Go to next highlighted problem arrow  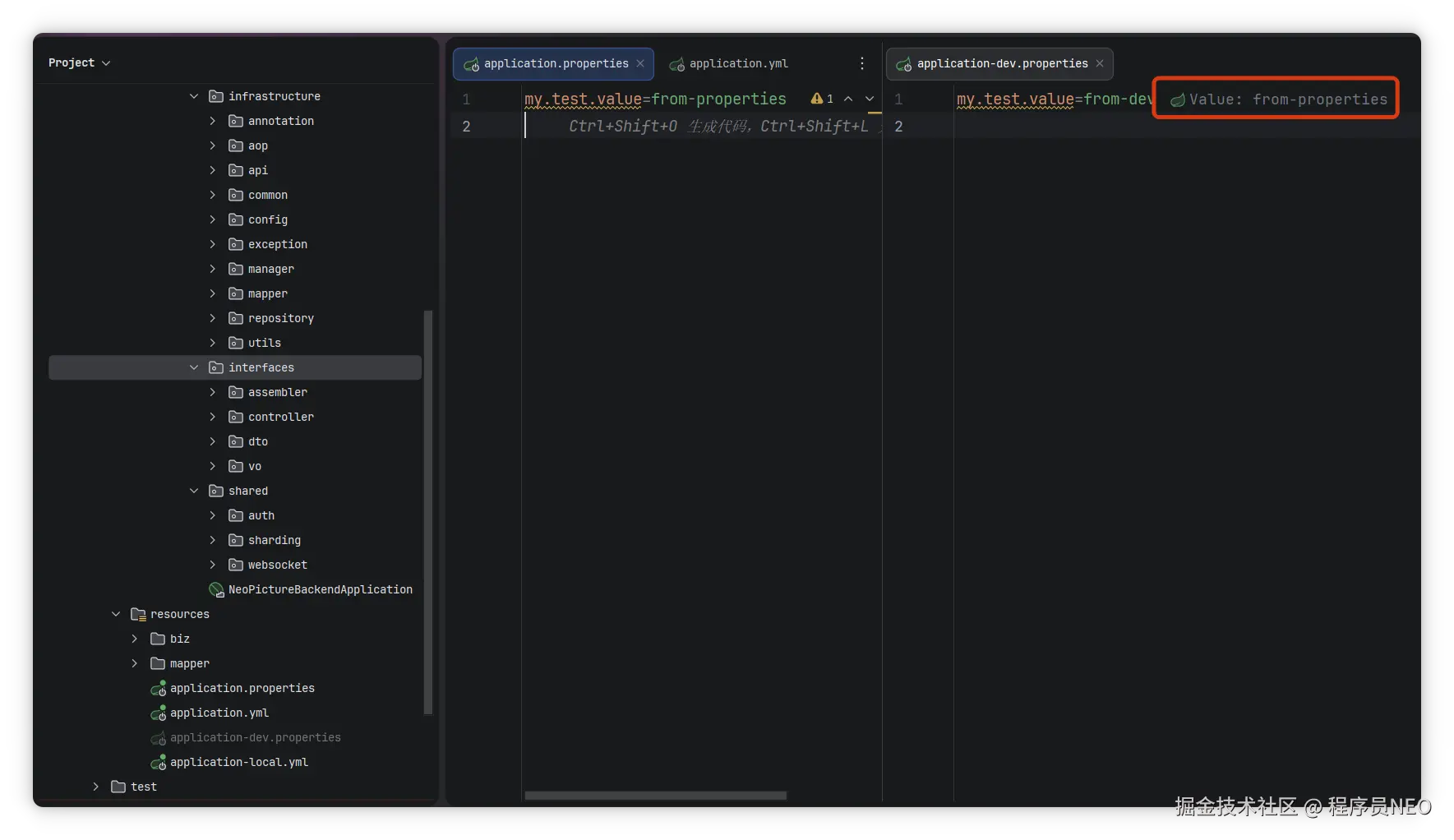[x=870, y=99]
